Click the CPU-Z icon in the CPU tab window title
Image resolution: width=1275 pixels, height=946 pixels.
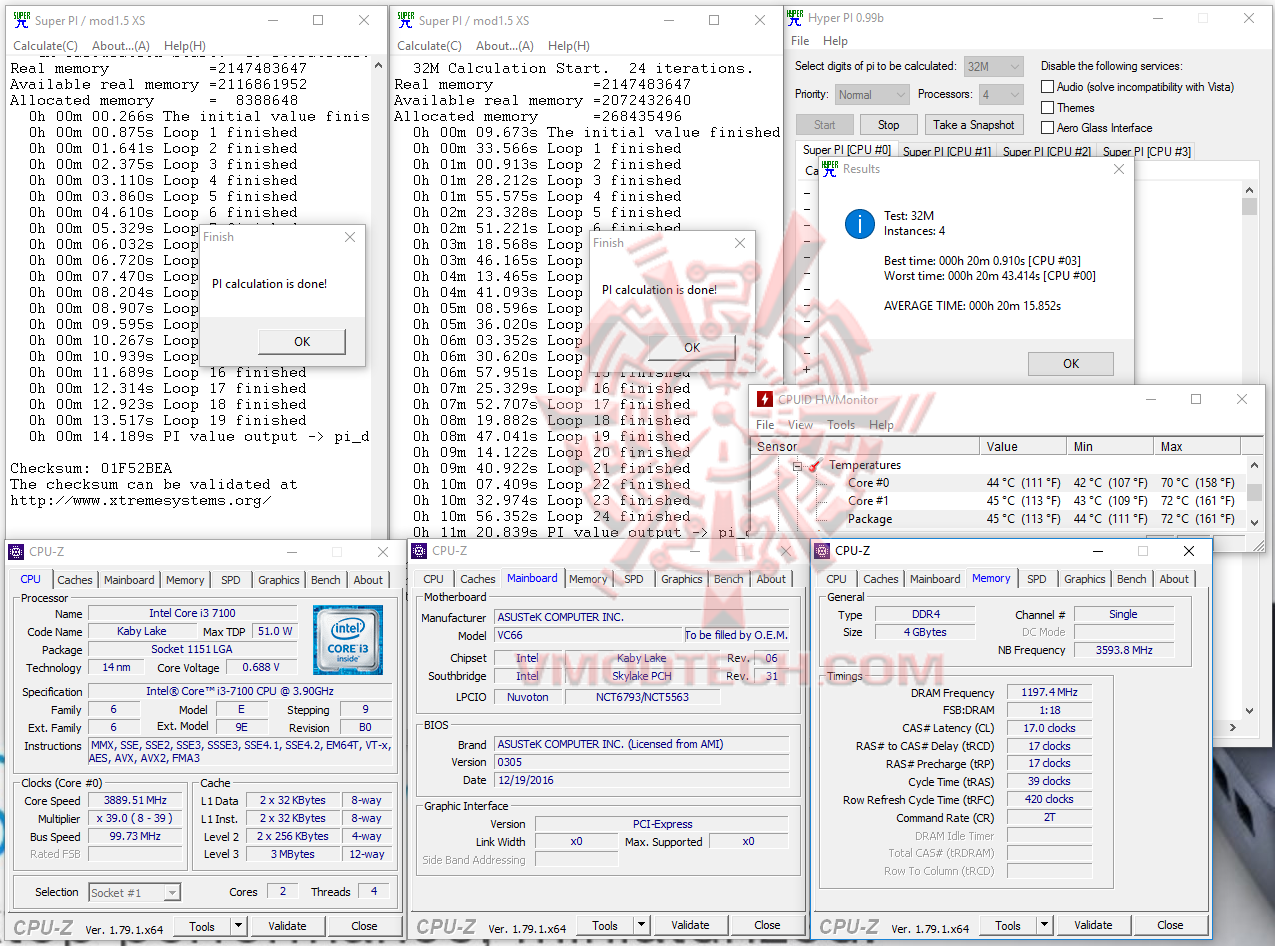click(17, 551)
